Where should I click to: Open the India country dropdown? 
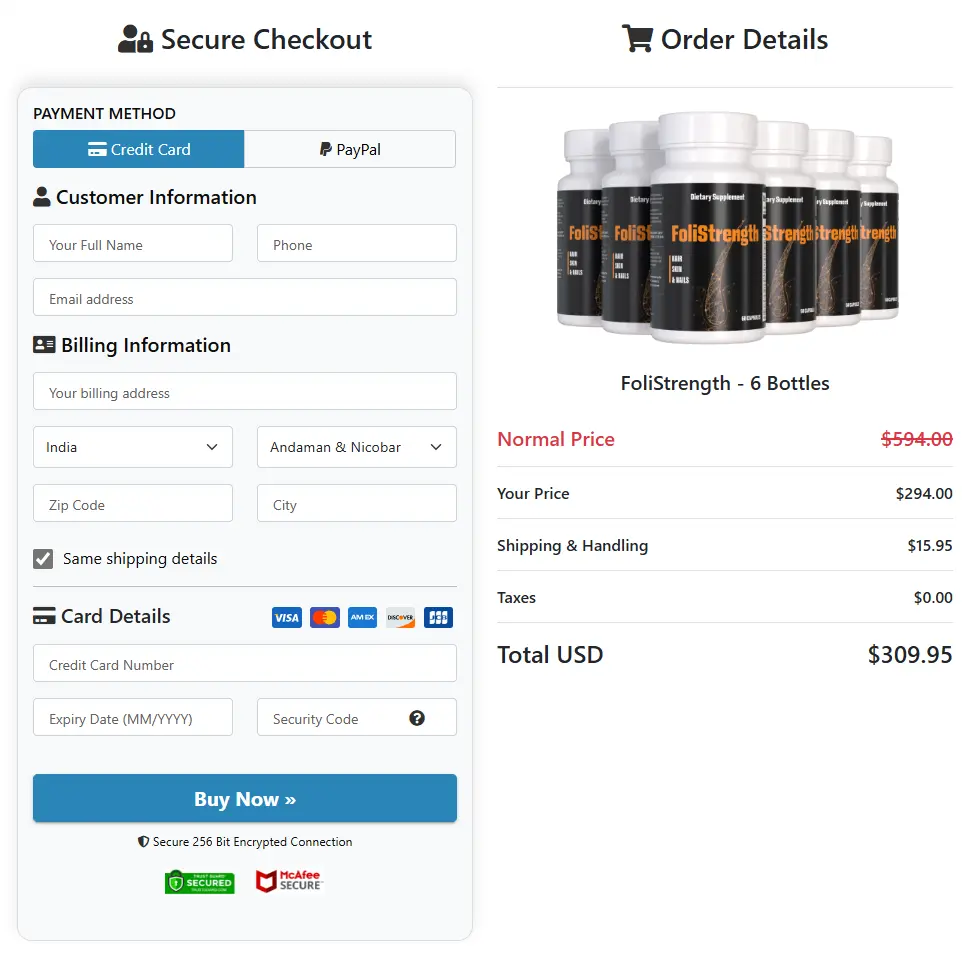click(133, 447)
